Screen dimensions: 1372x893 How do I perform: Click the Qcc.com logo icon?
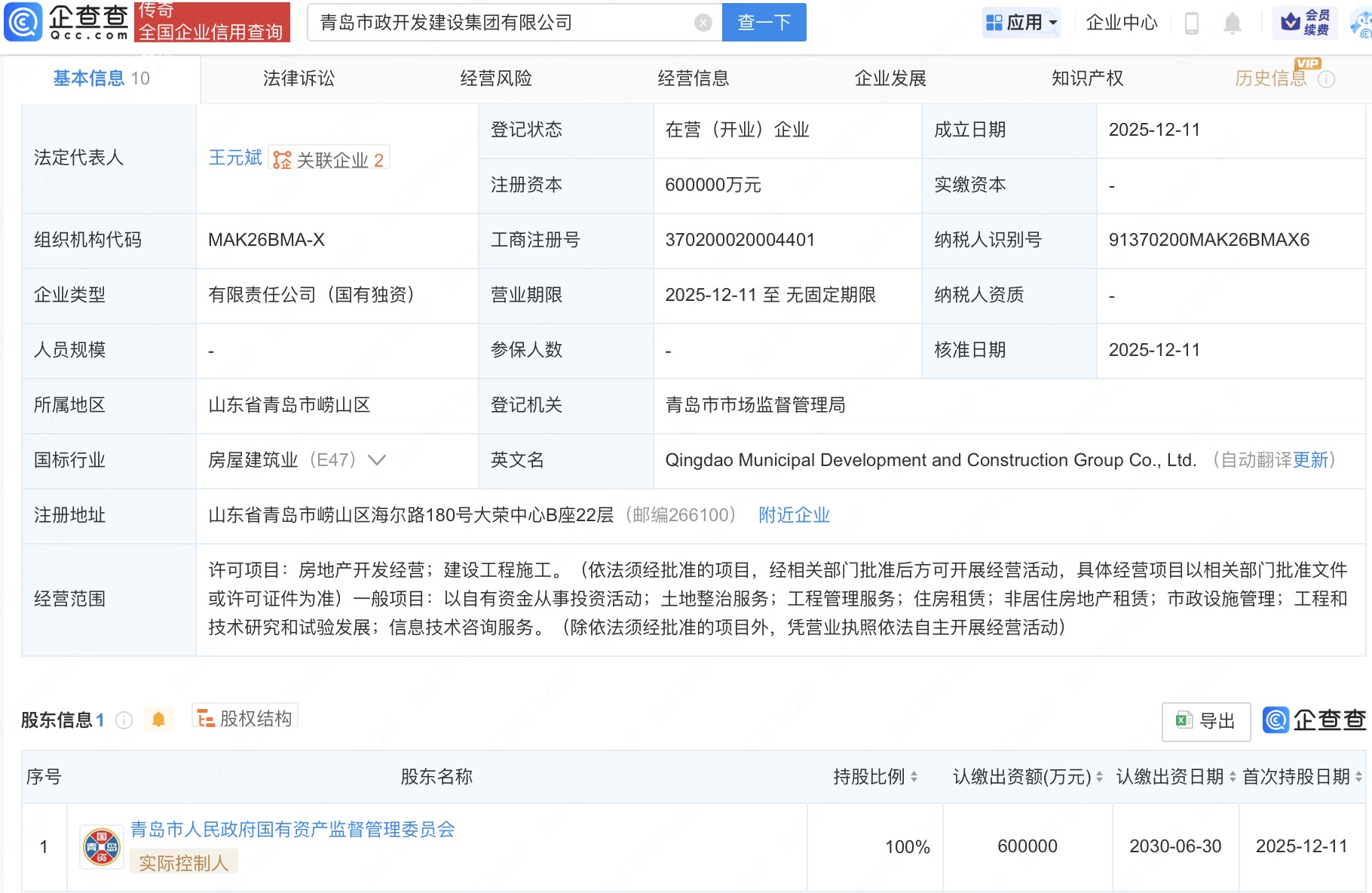click(23, 22)
